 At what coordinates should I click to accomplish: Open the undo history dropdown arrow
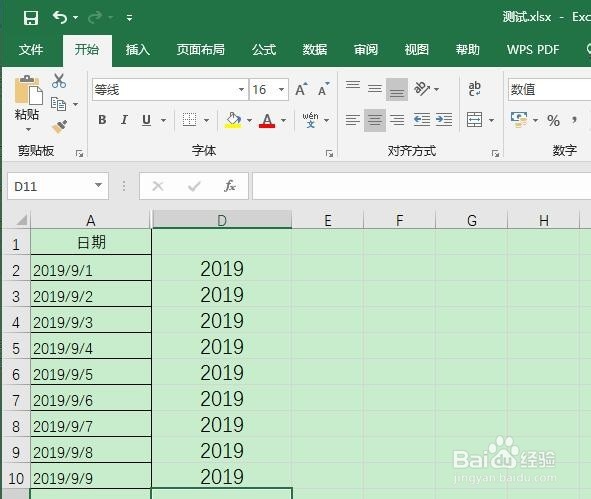pyautogui.click(x=75, y=17)
